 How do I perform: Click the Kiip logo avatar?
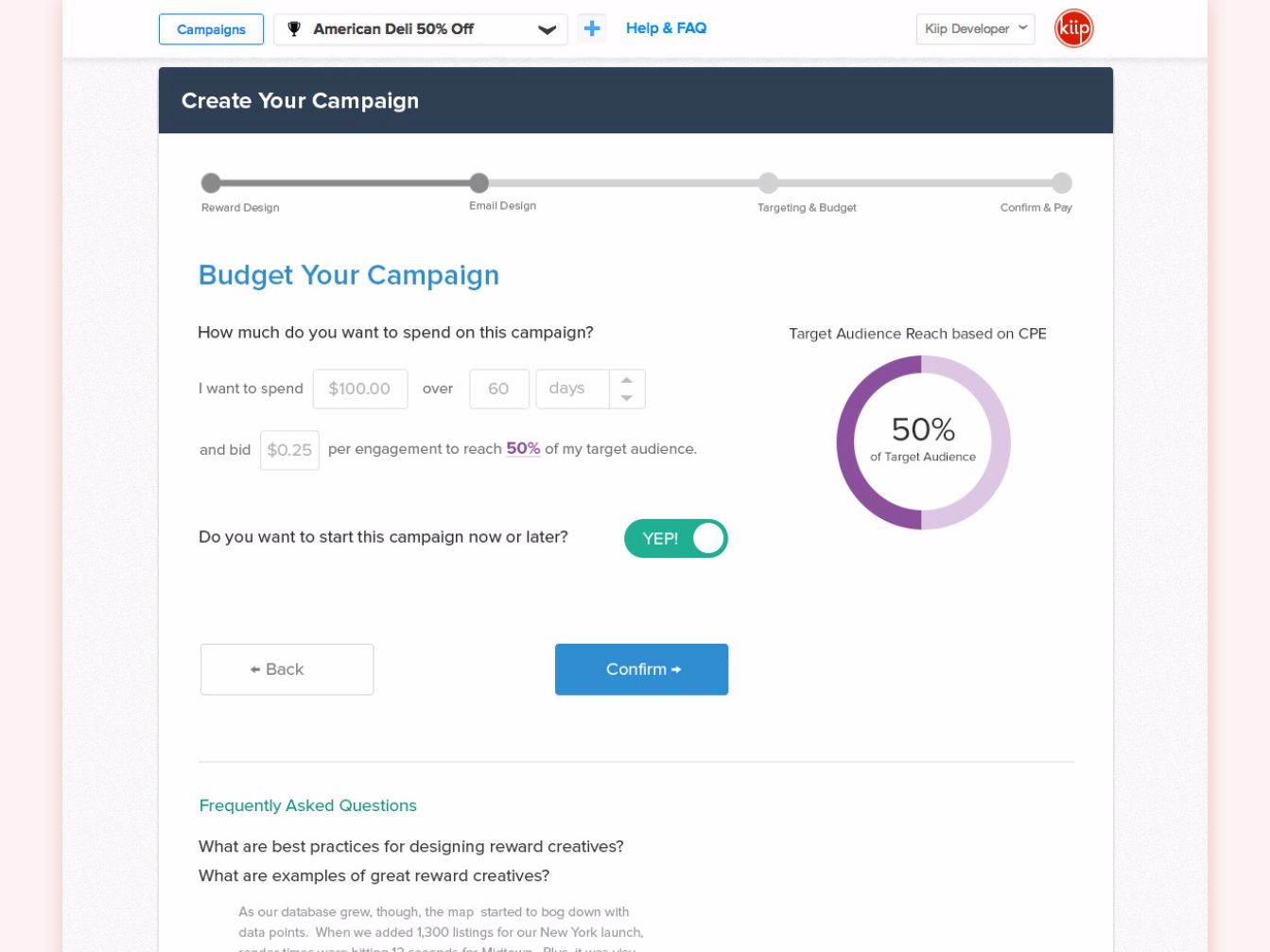point(1073,28)
